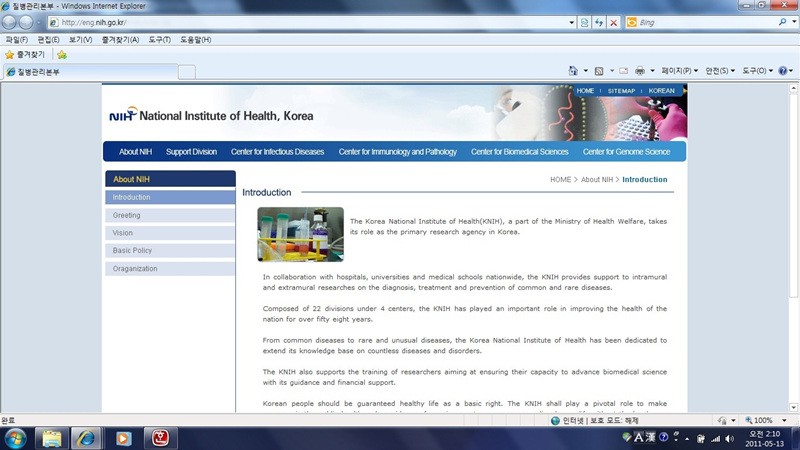Open Center for Immunology and Pathology

(x=397, y=152)
